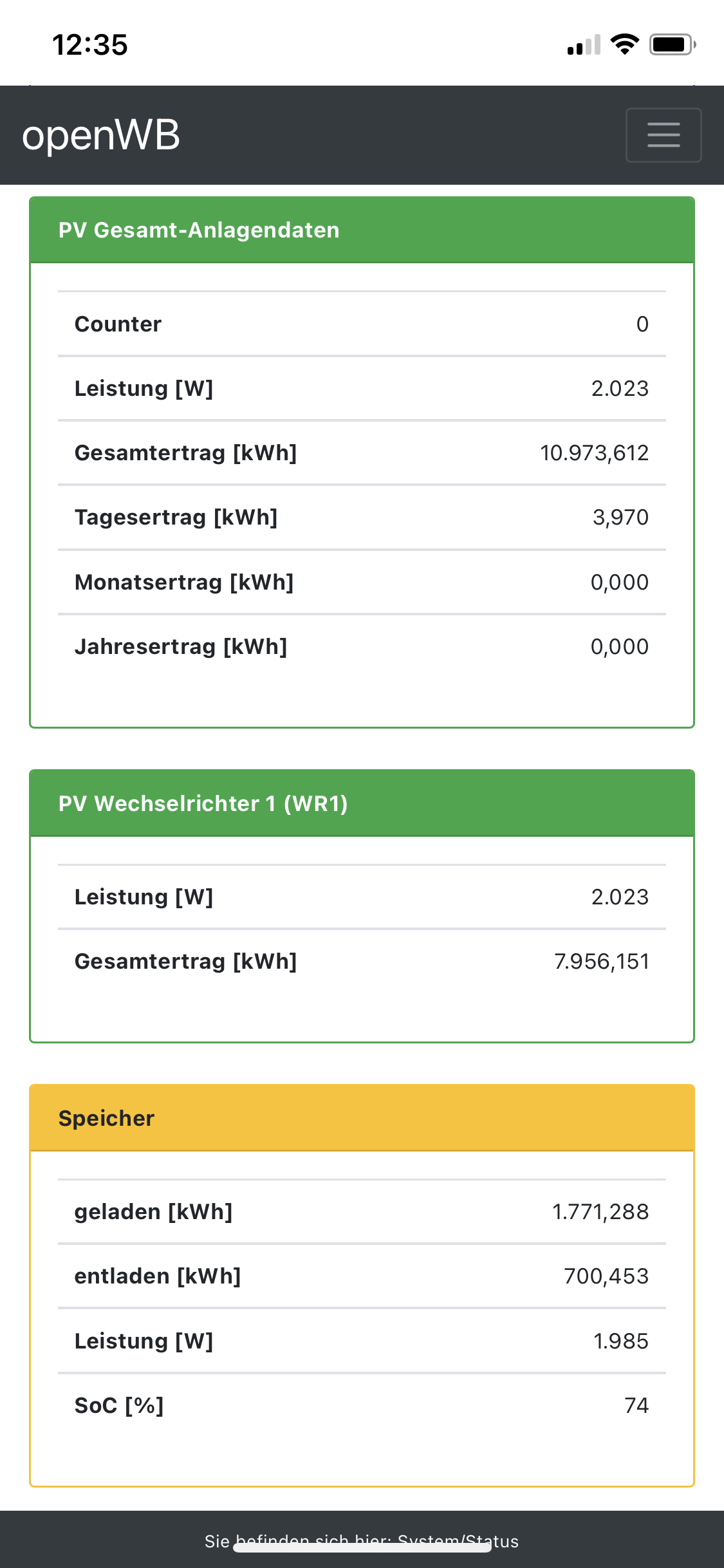Select the entladen [kWh] row label
Viewport: 724px width, 1568px height.
(x=158, y=1276)
